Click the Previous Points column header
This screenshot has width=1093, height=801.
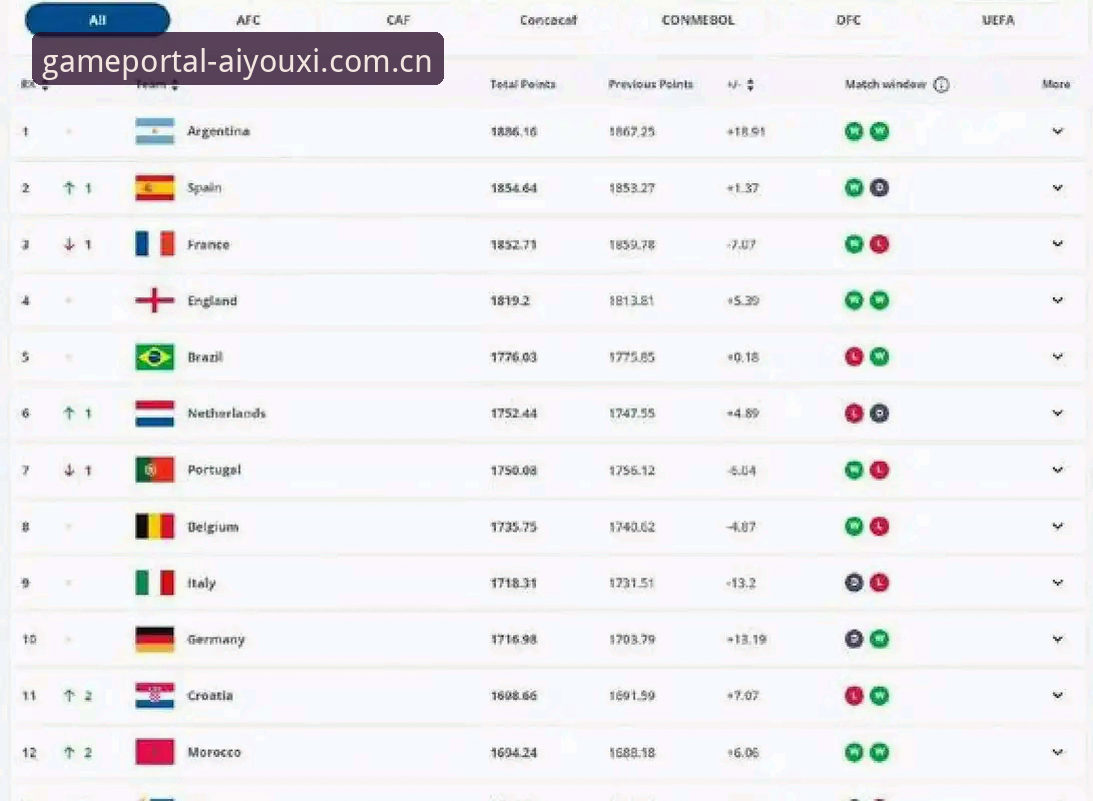650,84
